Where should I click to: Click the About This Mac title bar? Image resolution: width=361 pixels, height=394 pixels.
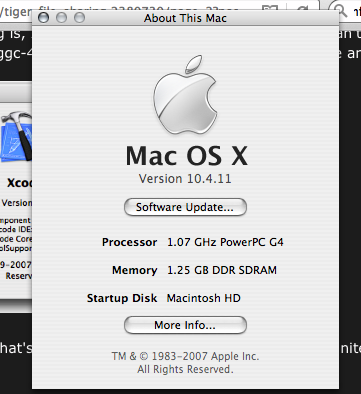(x=185, y=18)
